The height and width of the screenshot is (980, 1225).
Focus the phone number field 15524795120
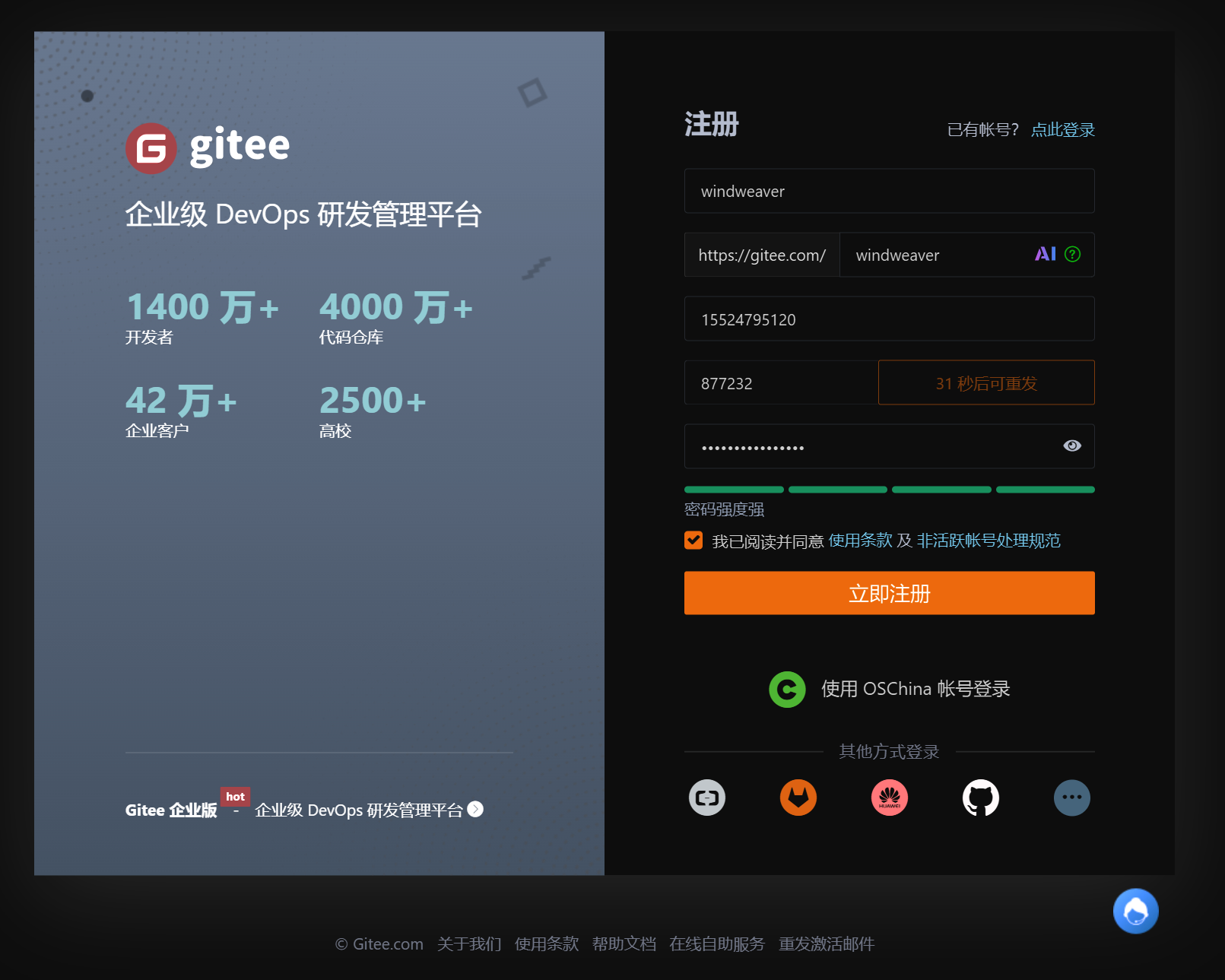(890, 319)
